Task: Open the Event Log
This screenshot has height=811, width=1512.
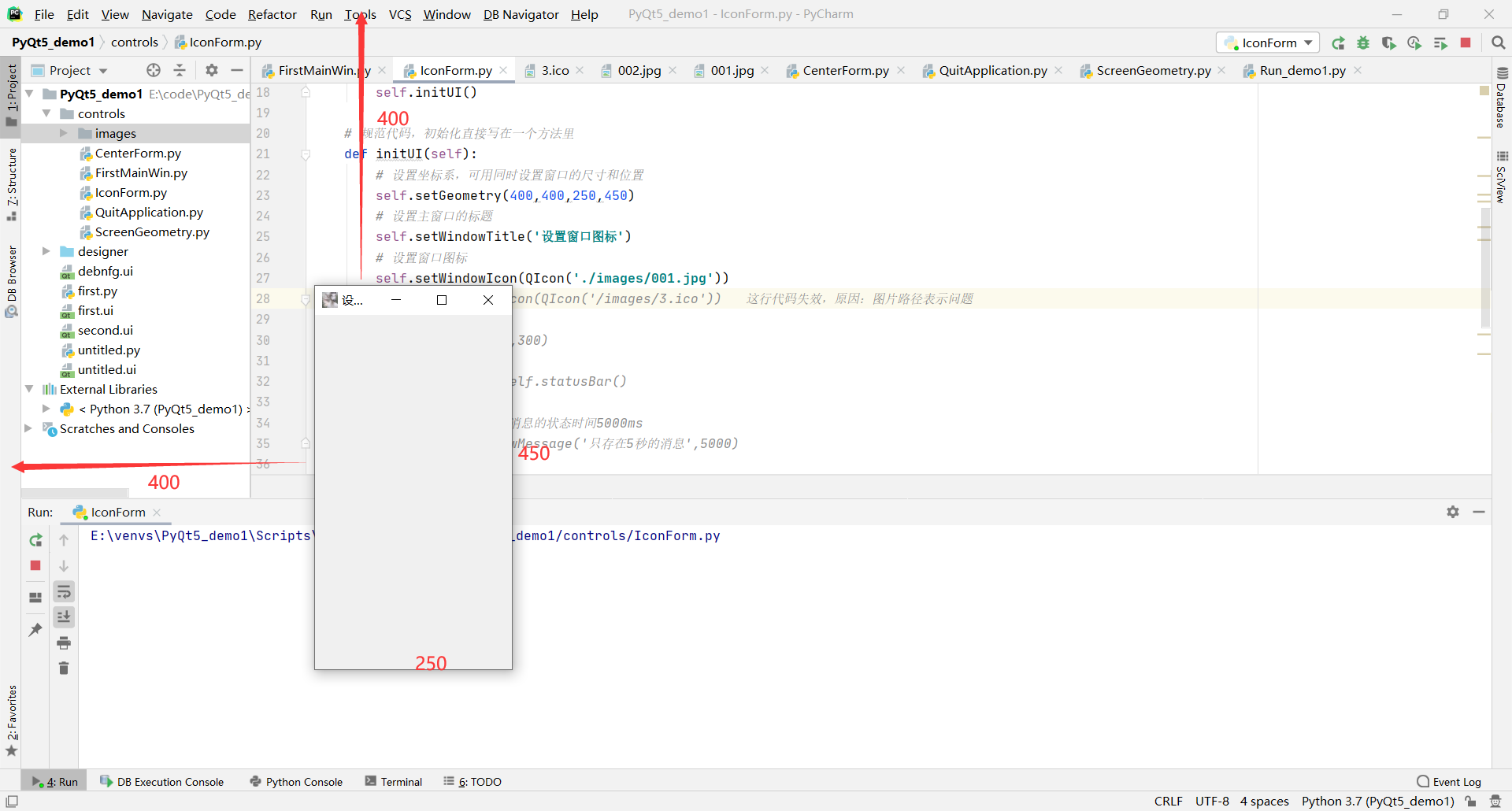Action: tap(1449, 781)
